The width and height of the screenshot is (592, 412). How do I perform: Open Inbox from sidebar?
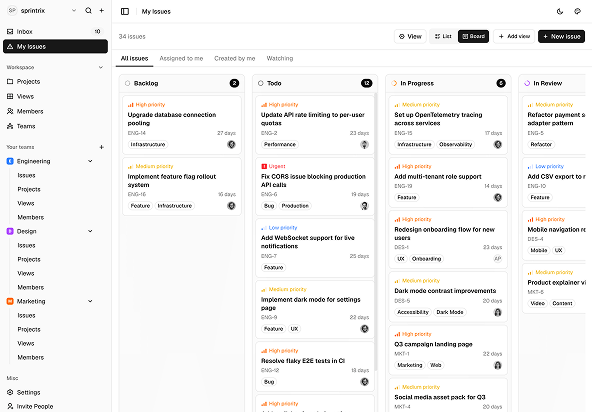coord(55,31)
